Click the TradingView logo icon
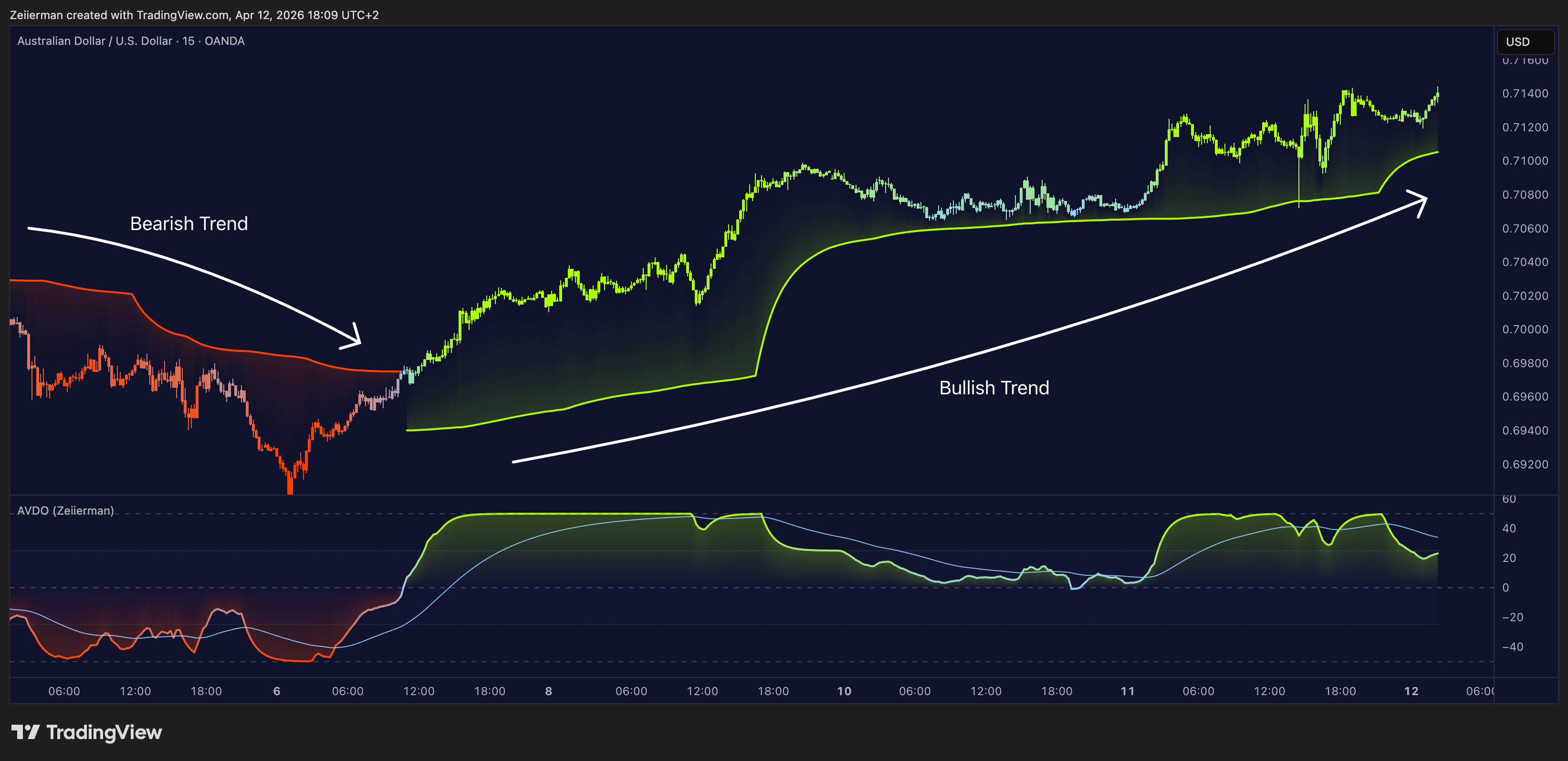This screenshot has width=1568, height=761. [x=26, y=732]
